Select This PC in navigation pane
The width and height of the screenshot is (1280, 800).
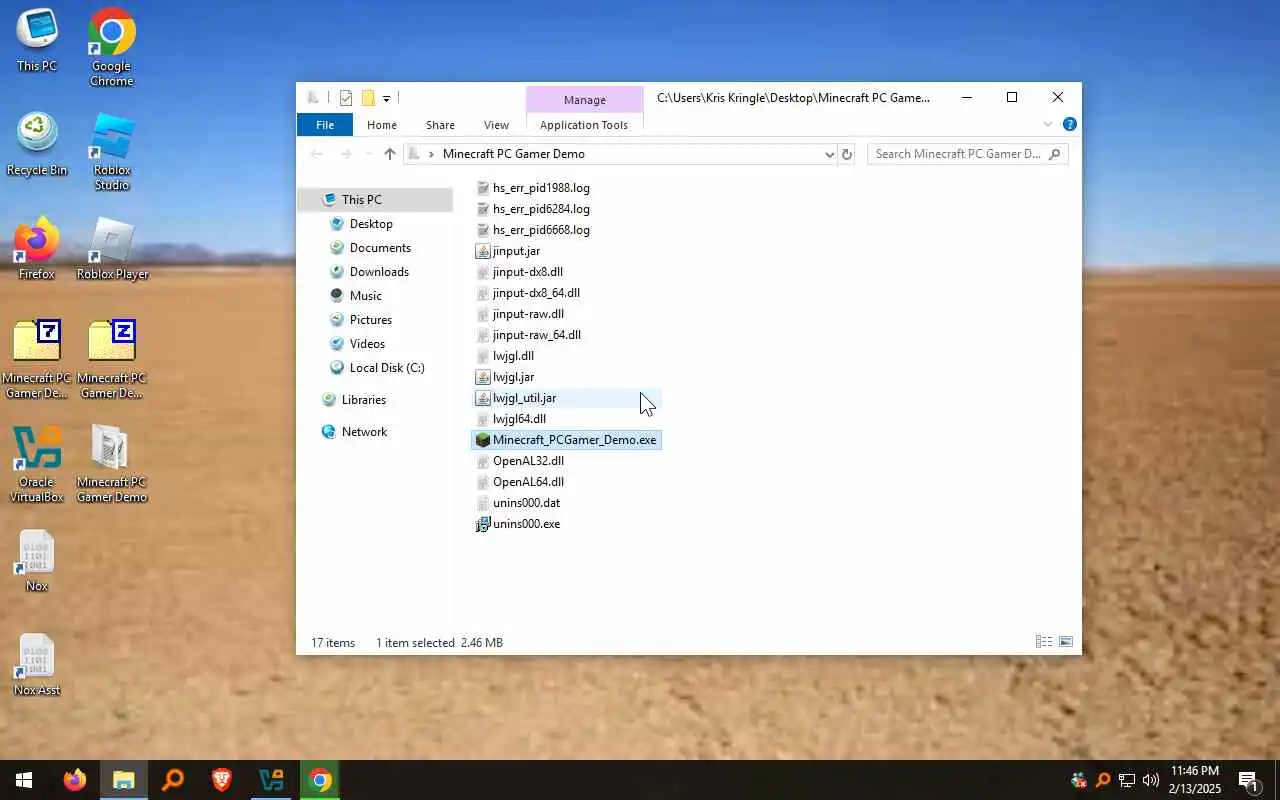(x=376, y=200)
